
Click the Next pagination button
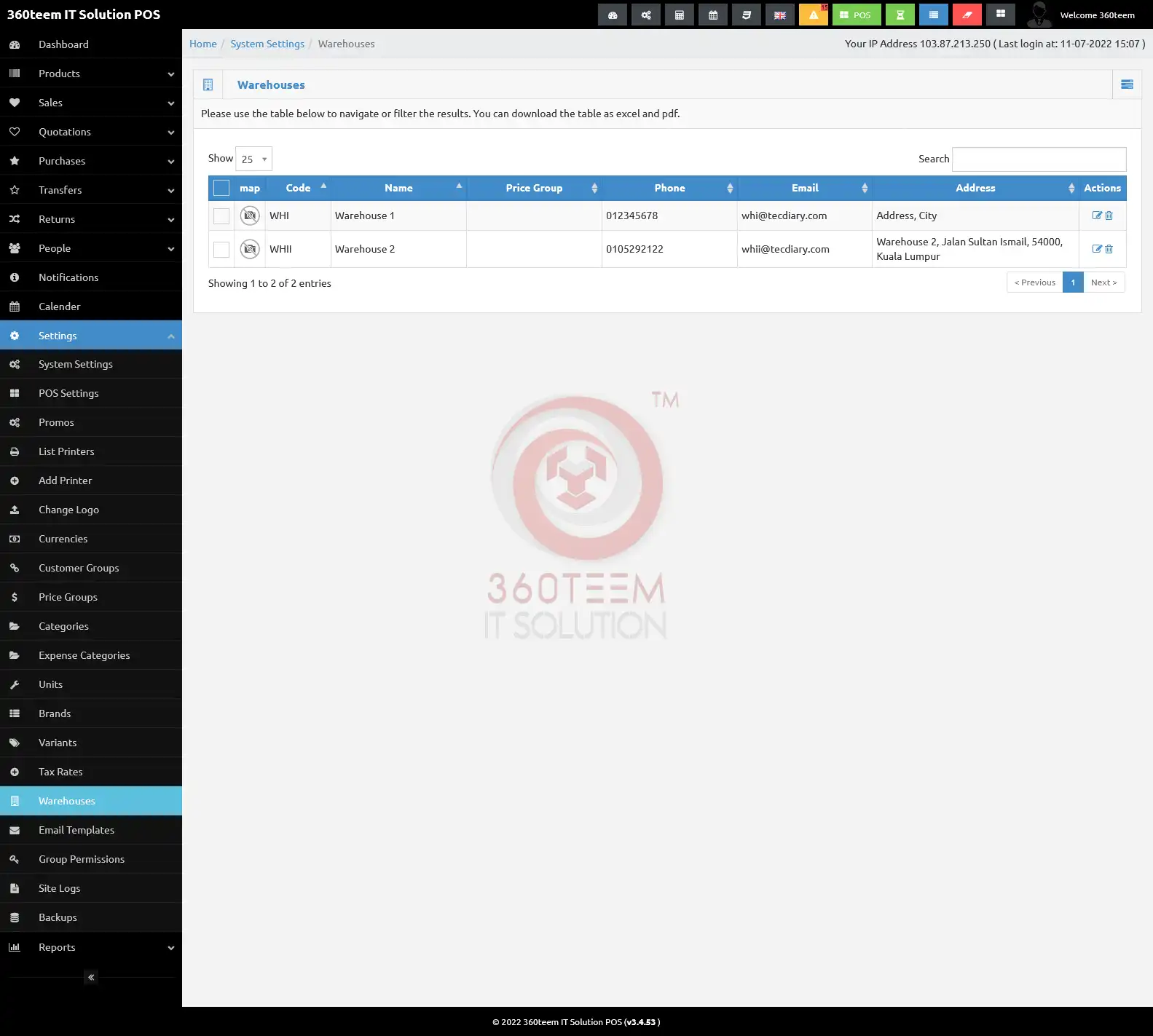point(1104,282)
